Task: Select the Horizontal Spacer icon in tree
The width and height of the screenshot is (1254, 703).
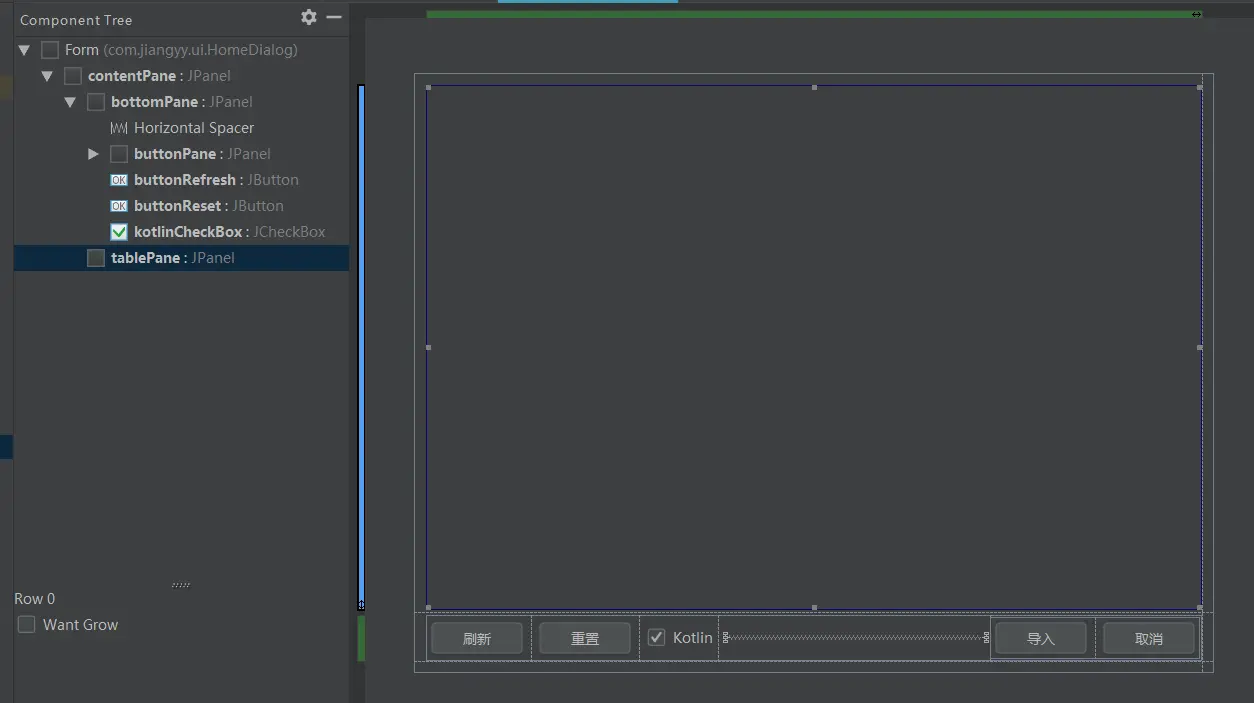Action: coord(119,128)
